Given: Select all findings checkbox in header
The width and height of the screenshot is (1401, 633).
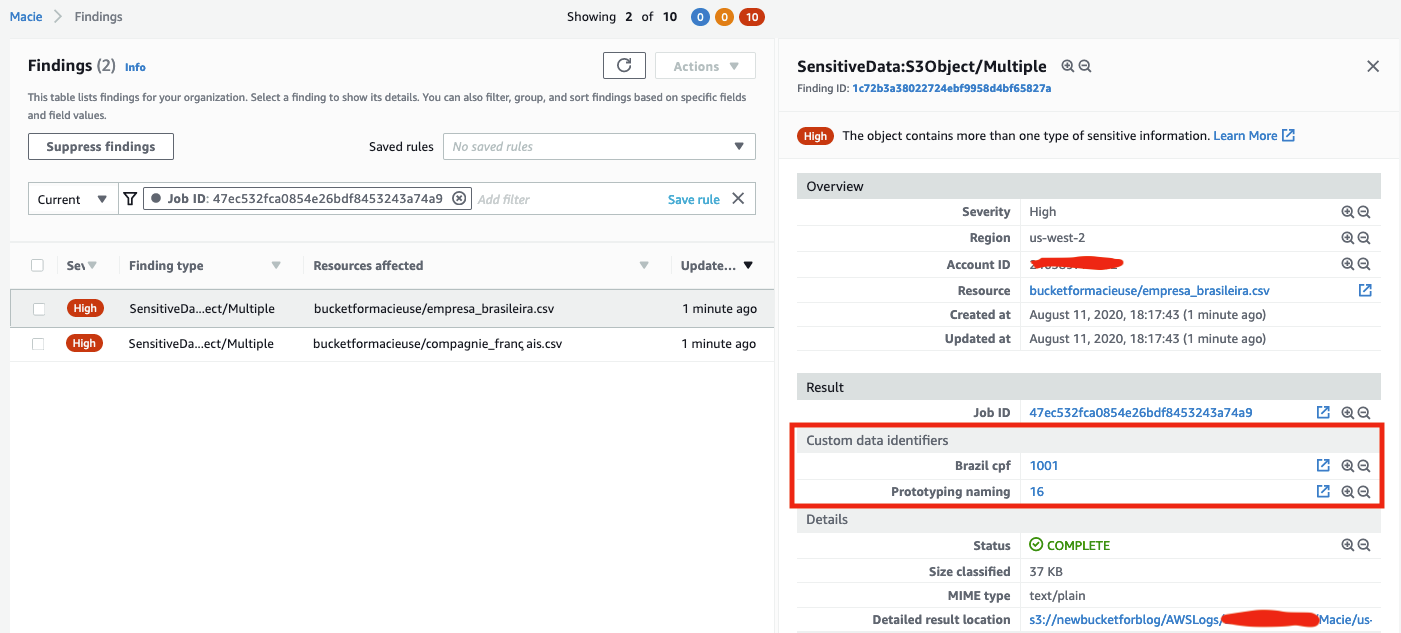Looking at the screenshot, I should pos(37,265).
